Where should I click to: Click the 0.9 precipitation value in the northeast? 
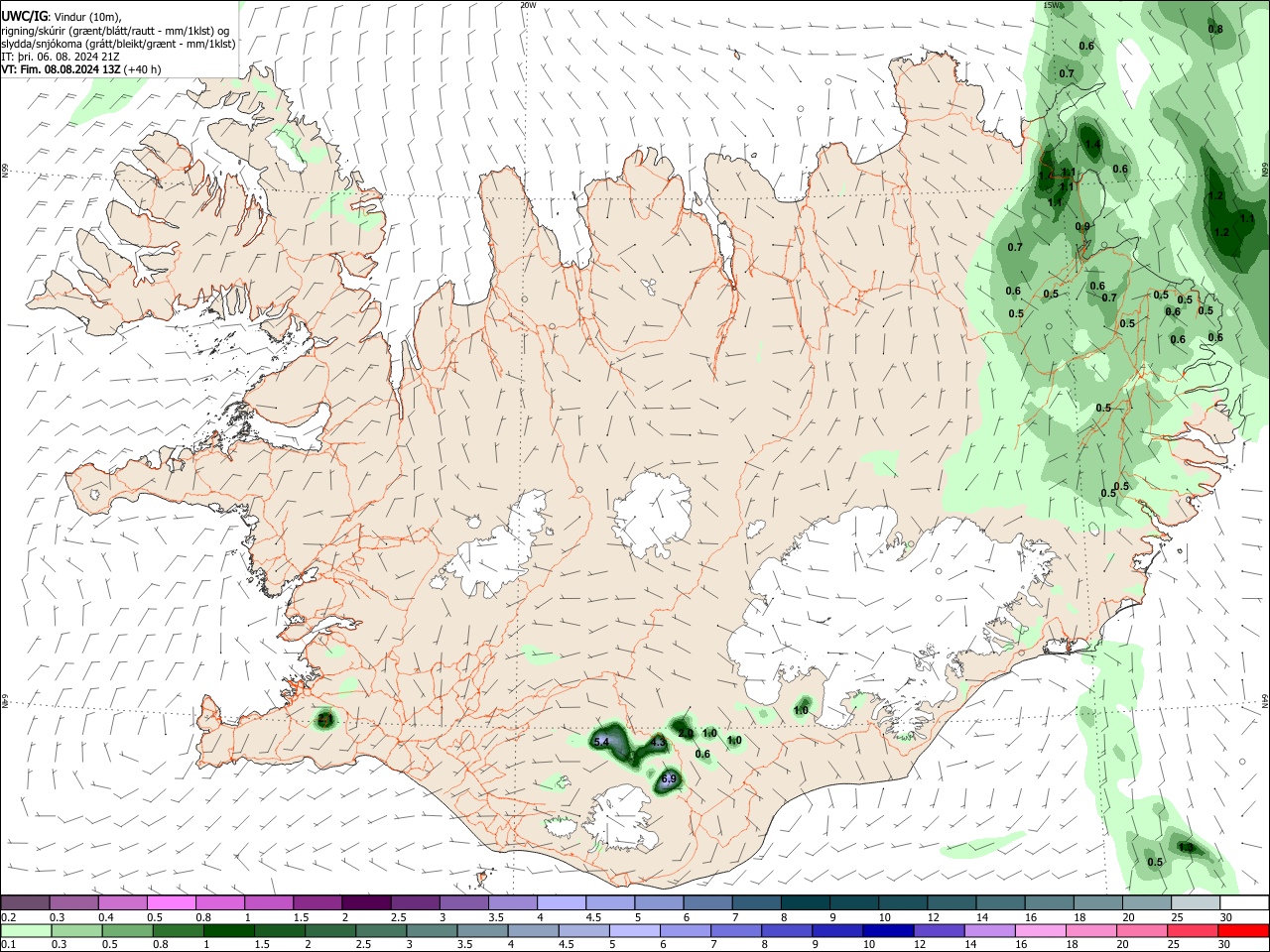1082,226
